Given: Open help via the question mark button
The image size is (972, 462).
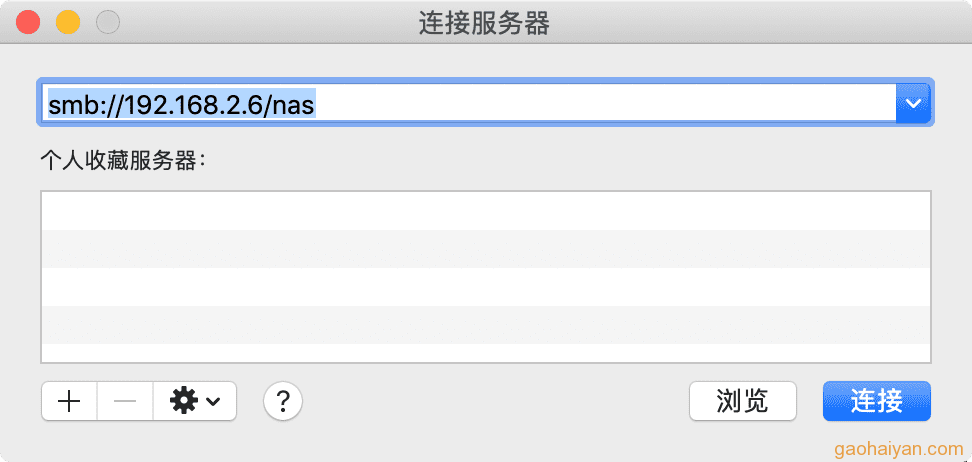Looking at the screenshot, I should pyautogui.click(x=283, y=401).
